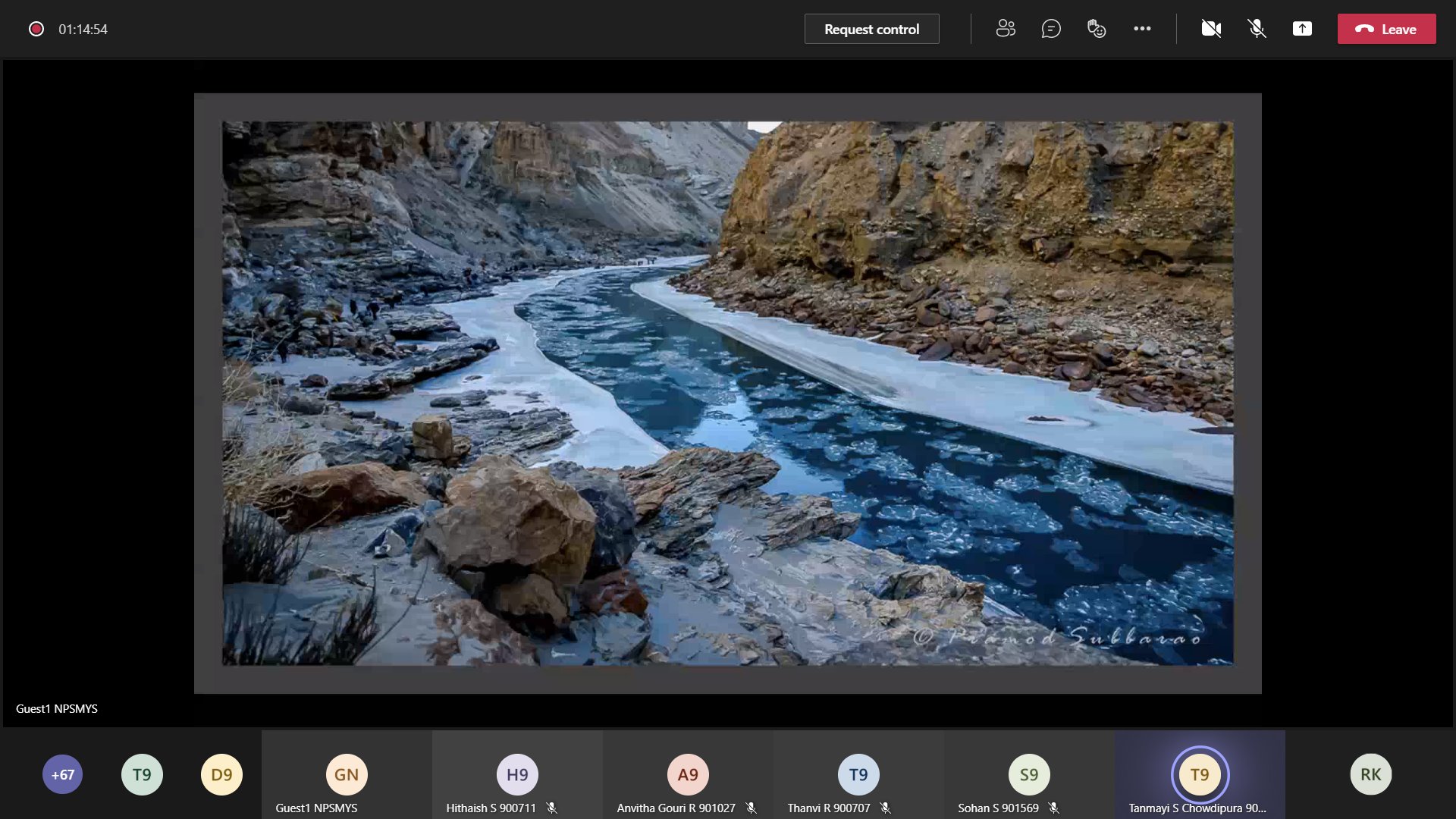Viewport: 1456px width, 819px height.
Task: Leave the meeting
Action: [1386, 29]
